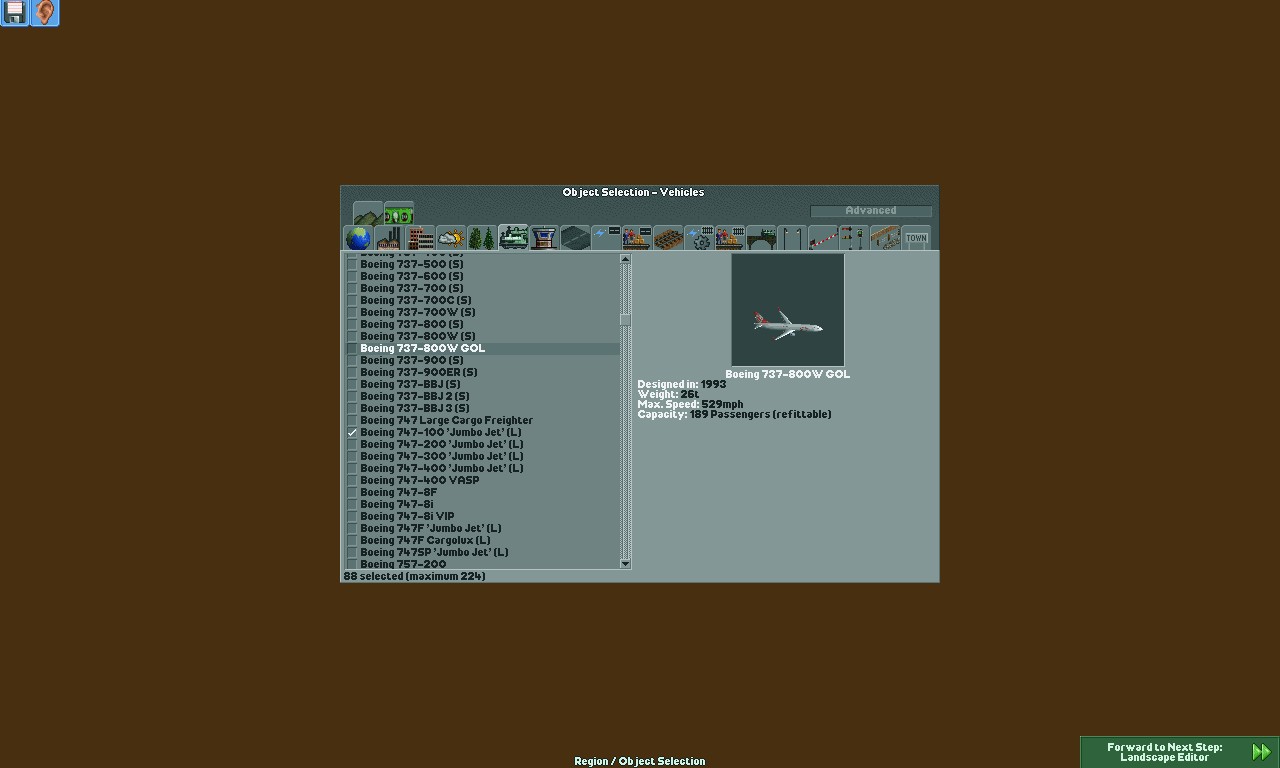Viewport: 1280px width, 768px height.
Task: Select the Street Lights tab
Action: pos(792,238)
